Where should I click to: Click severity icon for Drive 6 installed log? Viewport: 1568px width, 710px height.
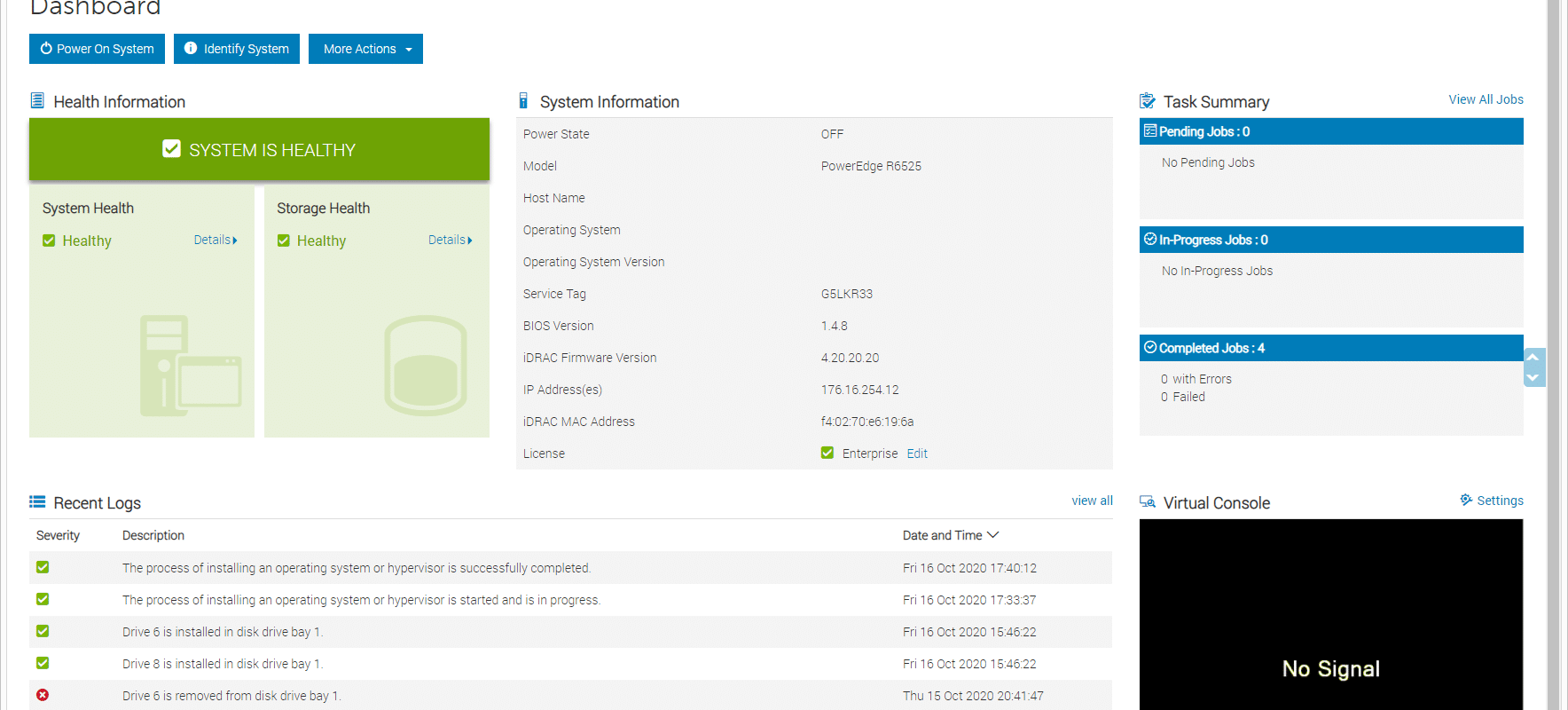[x=43, y=631]
